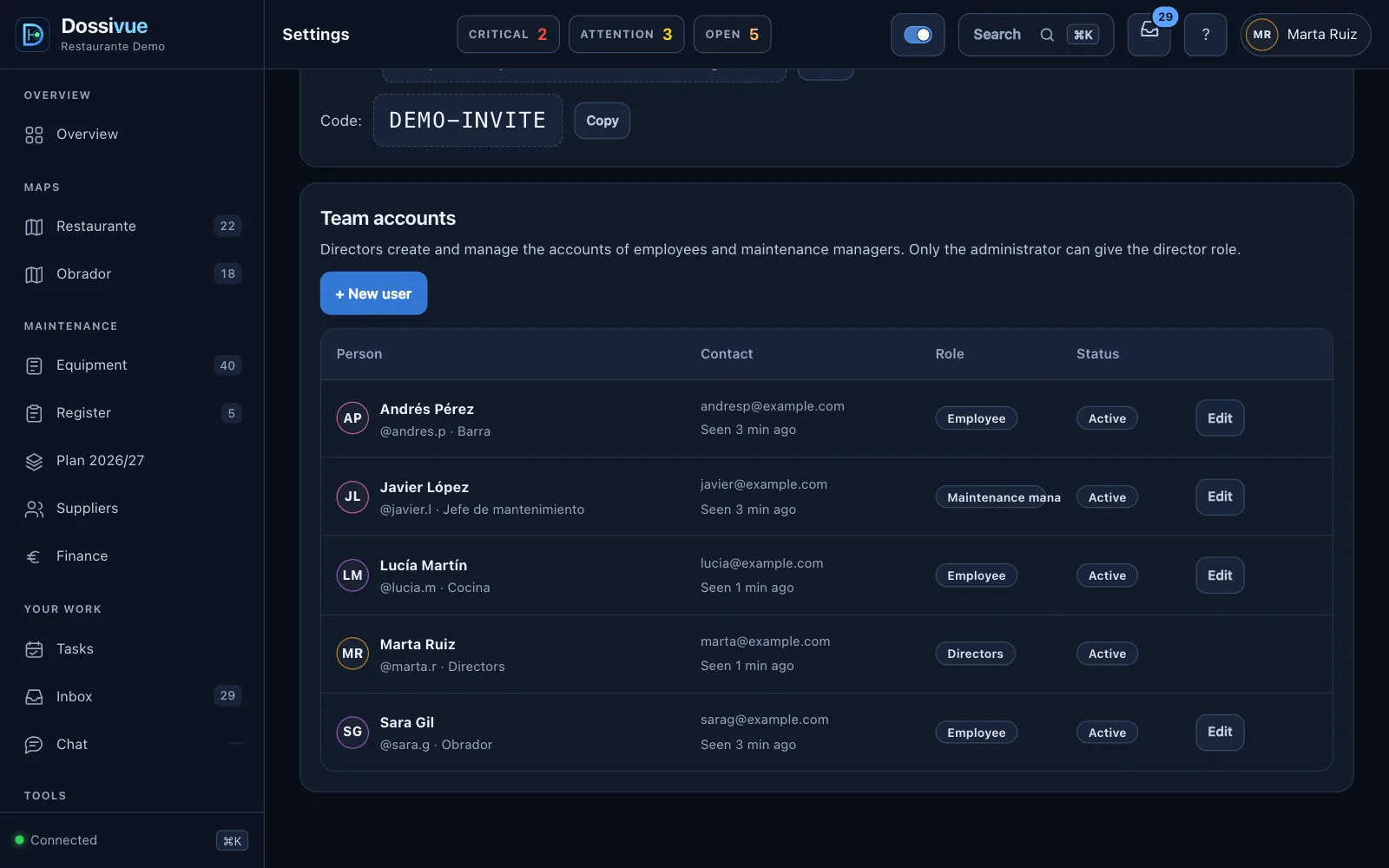Image resolution: width=1389 pixels, height=868 pixels.
Task: Click Javier López's Maintenance manager role badge
Action: pyautogui.click(x=991, y=497)
